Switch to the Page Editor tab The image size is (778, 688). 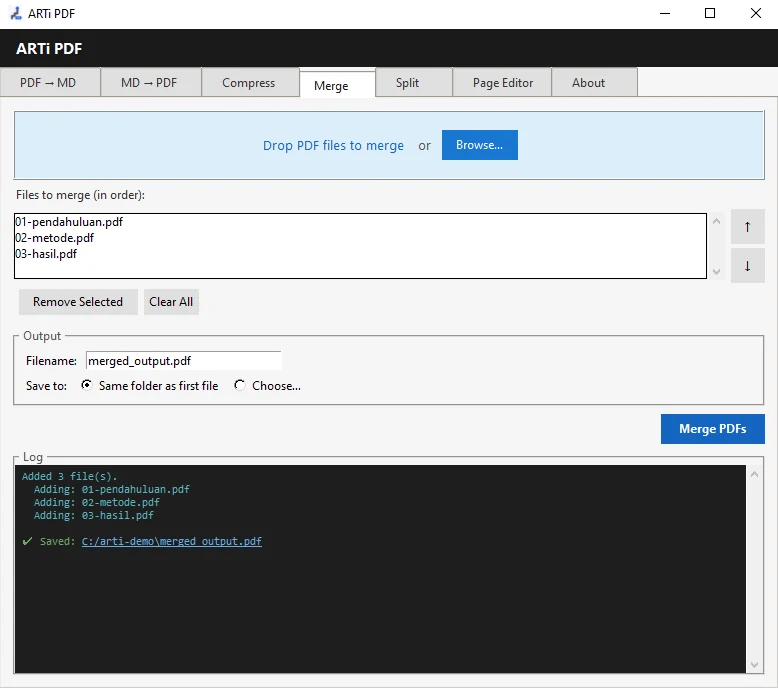click(x=502, y=82)
